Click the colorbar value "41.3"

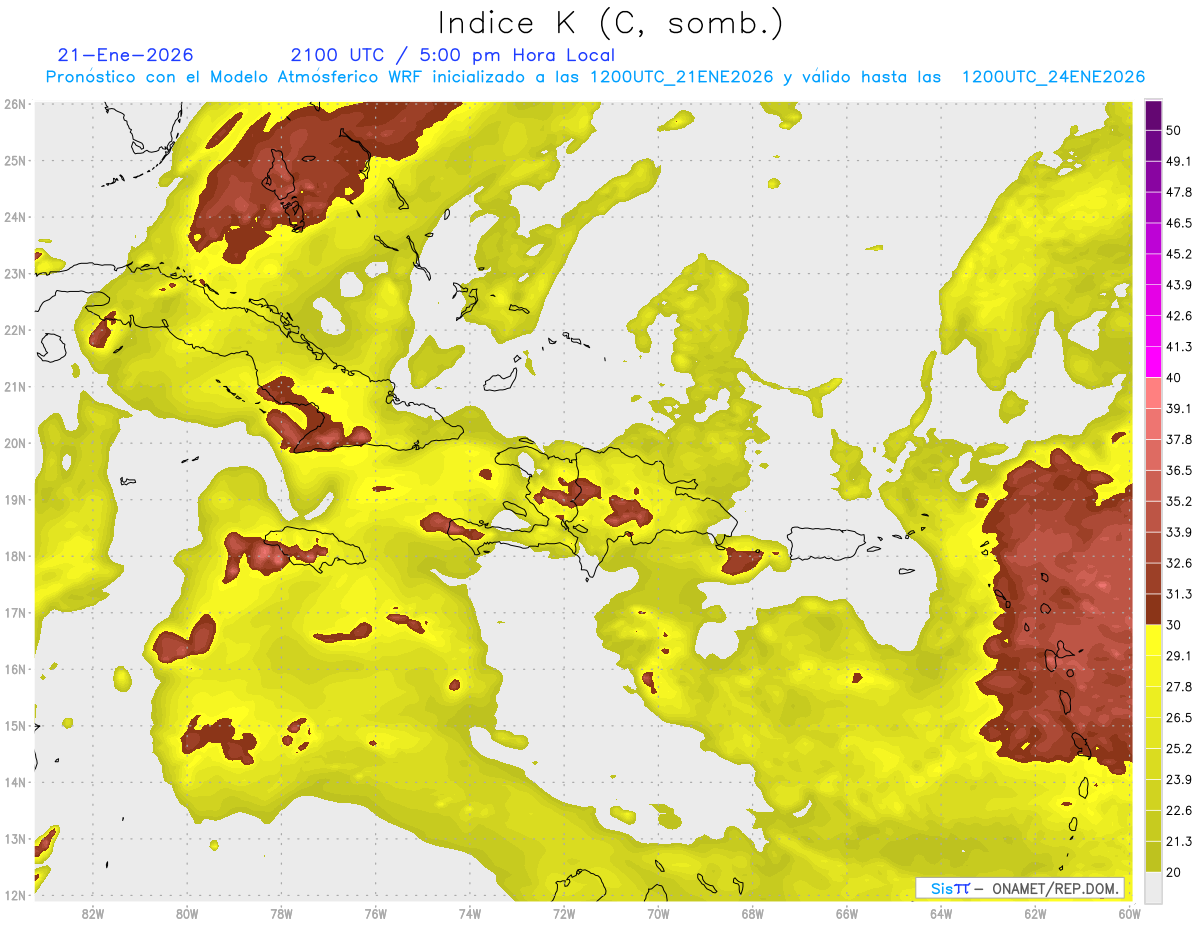(x=1178, y=347)
